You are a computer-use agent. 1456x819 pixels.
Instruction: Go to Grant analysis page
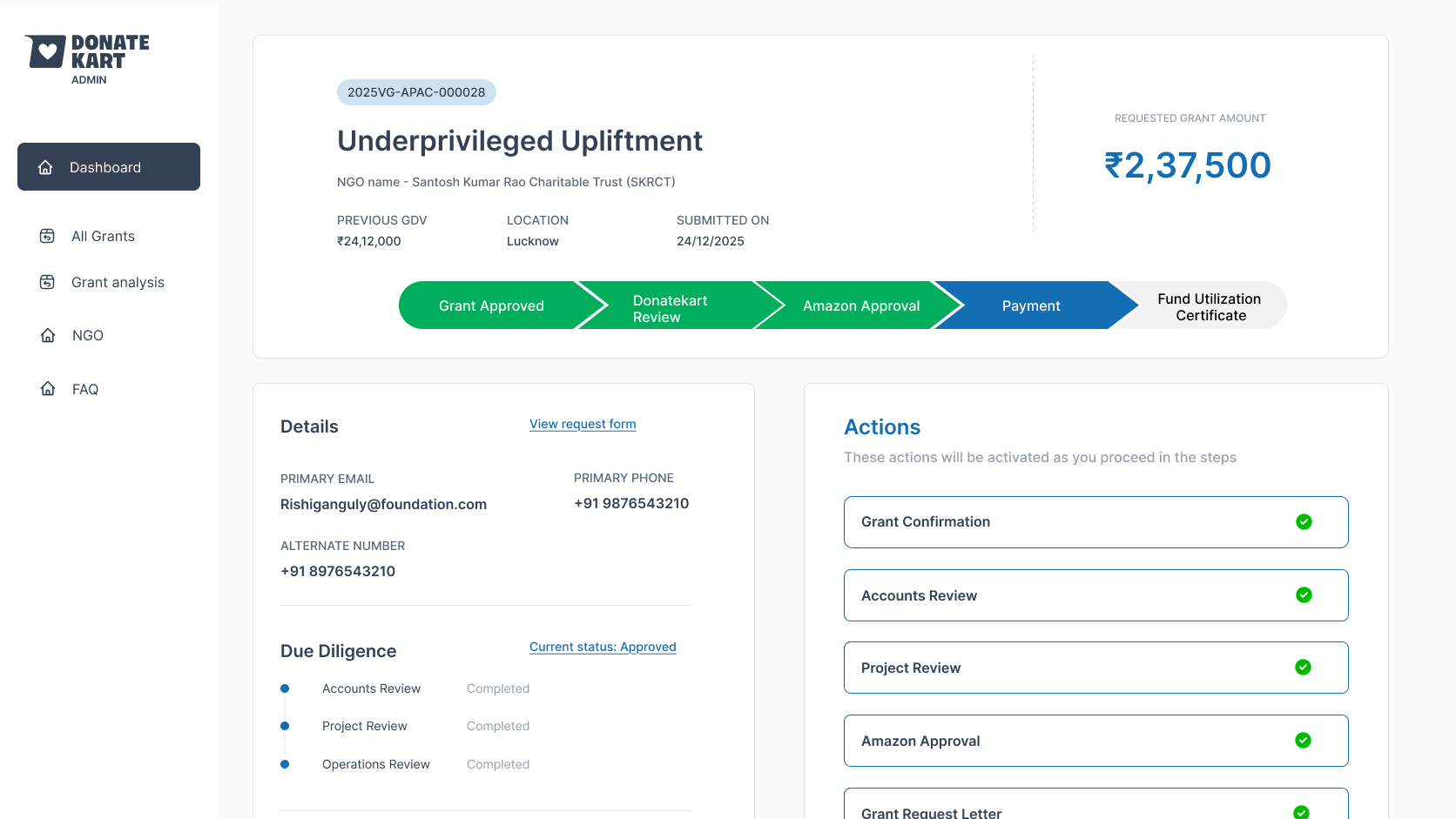pos(118,282)
